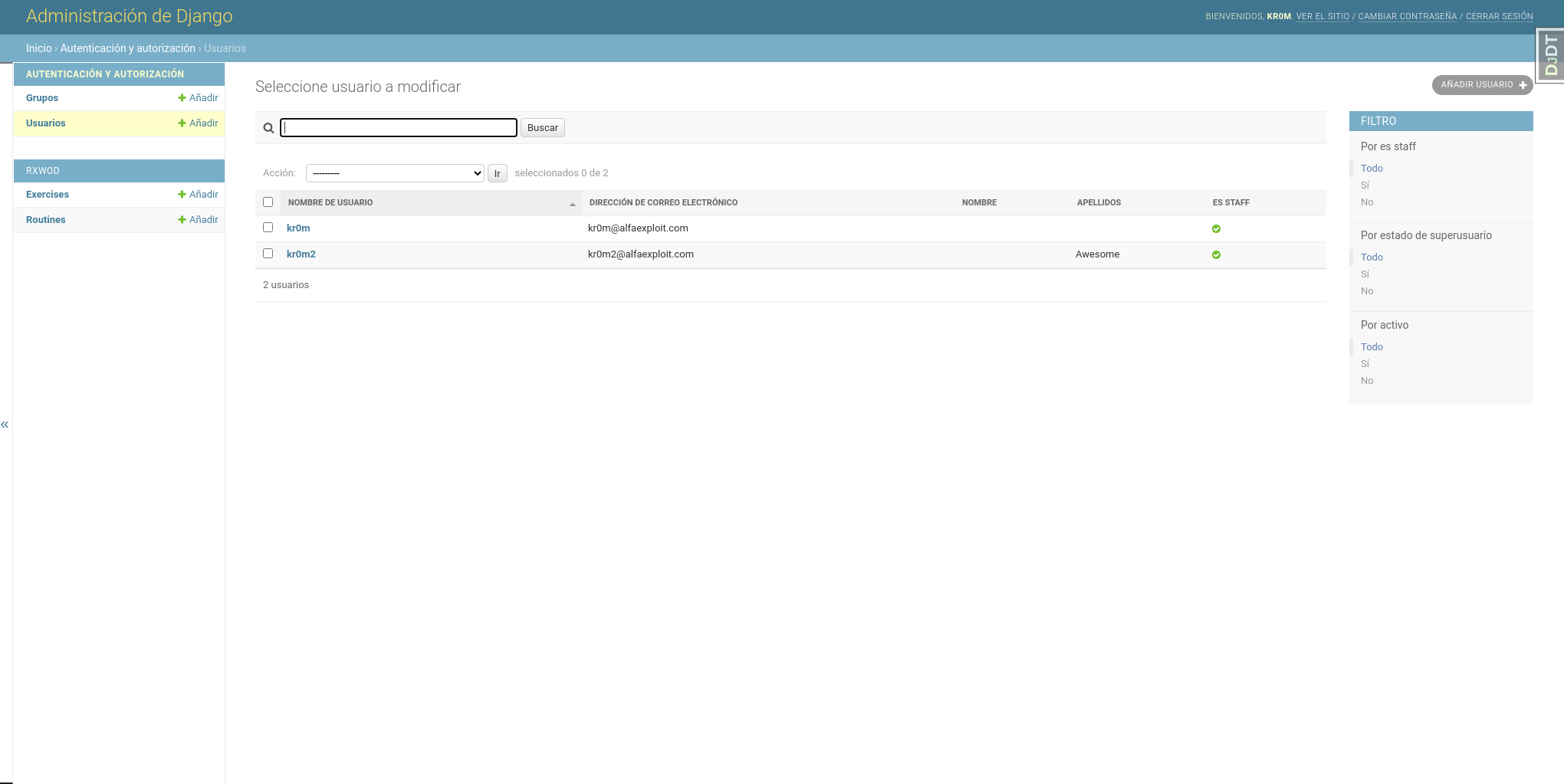Sort by Es staff column header
The height and width of the screenshot is (784, 1564).
point(1230,203)
